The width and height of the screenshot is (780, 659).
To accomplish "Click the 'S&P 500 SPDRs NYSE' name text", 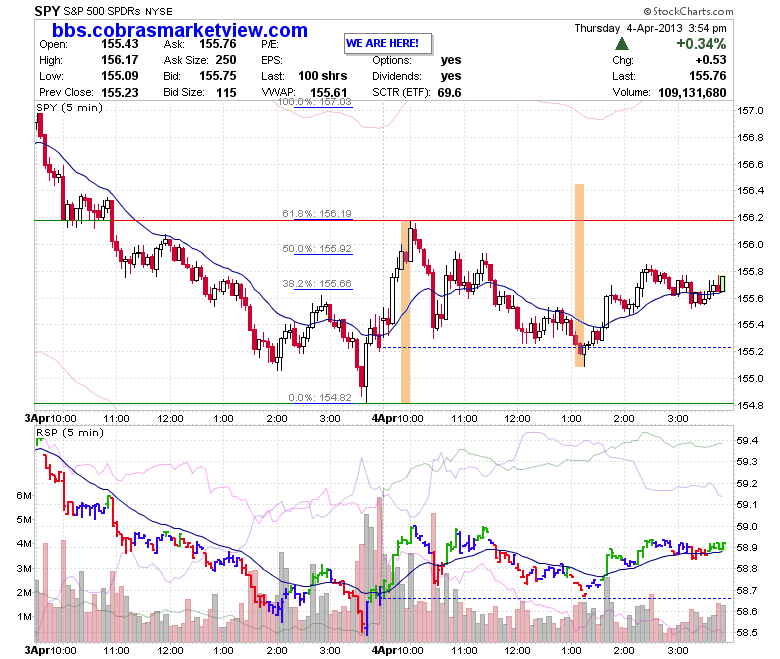I will [118, 11].
